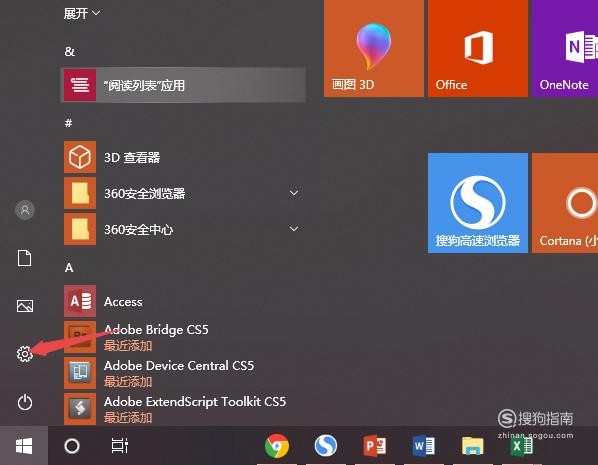Open the Settings gear in Start sidebar

click(25, 354)
